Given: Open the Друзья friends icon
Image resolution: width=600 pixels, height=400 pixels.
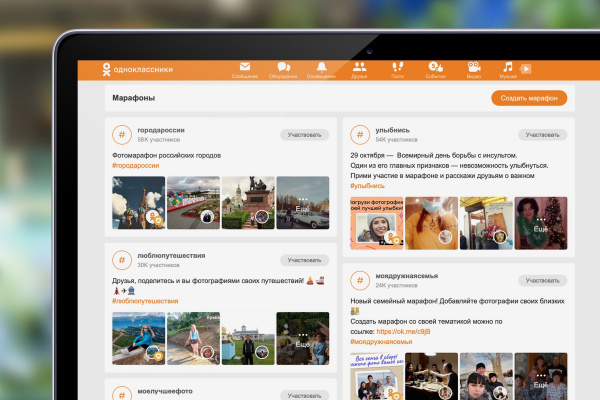Looking at the screenshot, I should coord(359,68).
